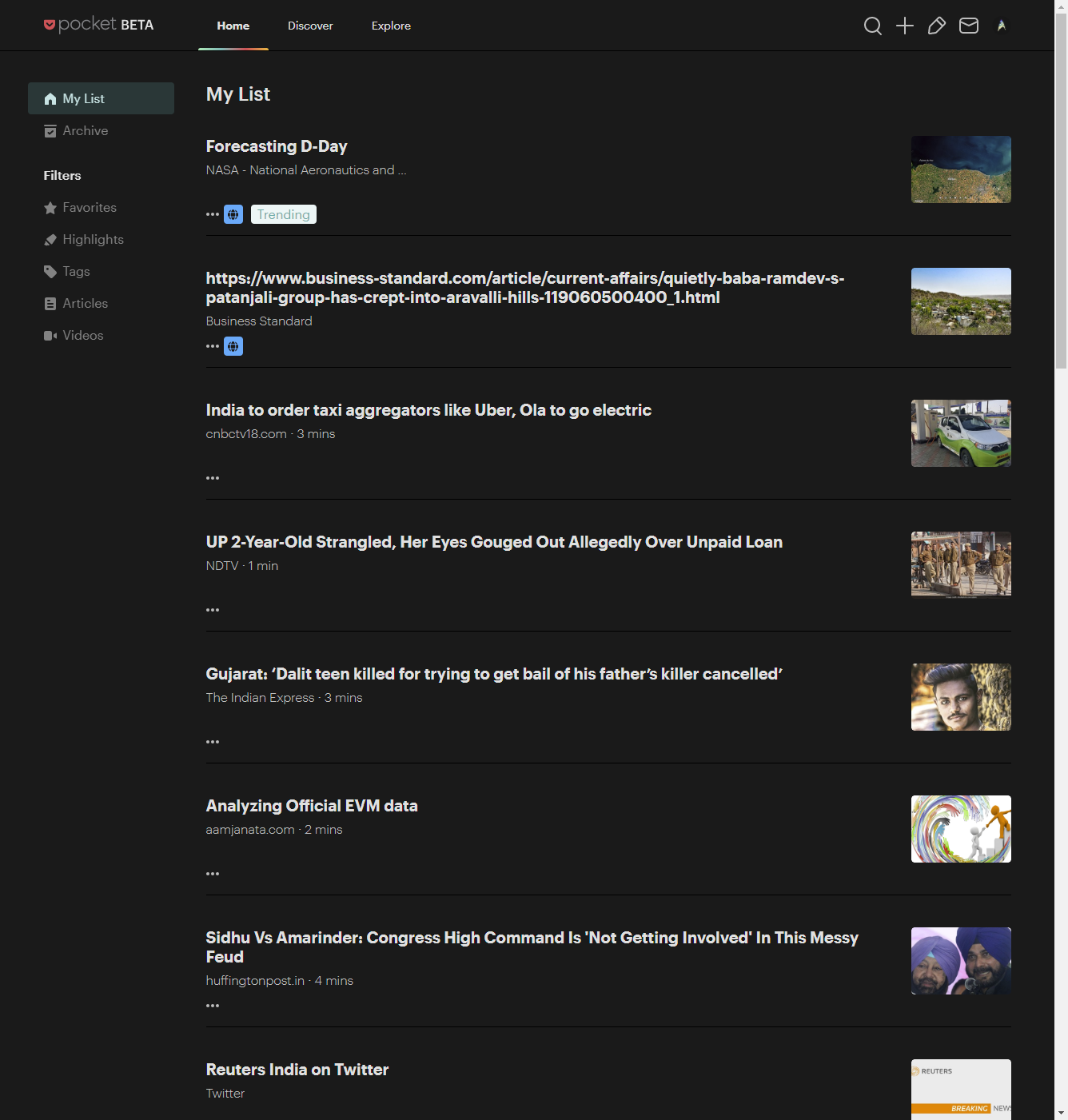1068x1120 pixels.
Task: Open the inbox envelope icon
Action: (969, 26)
